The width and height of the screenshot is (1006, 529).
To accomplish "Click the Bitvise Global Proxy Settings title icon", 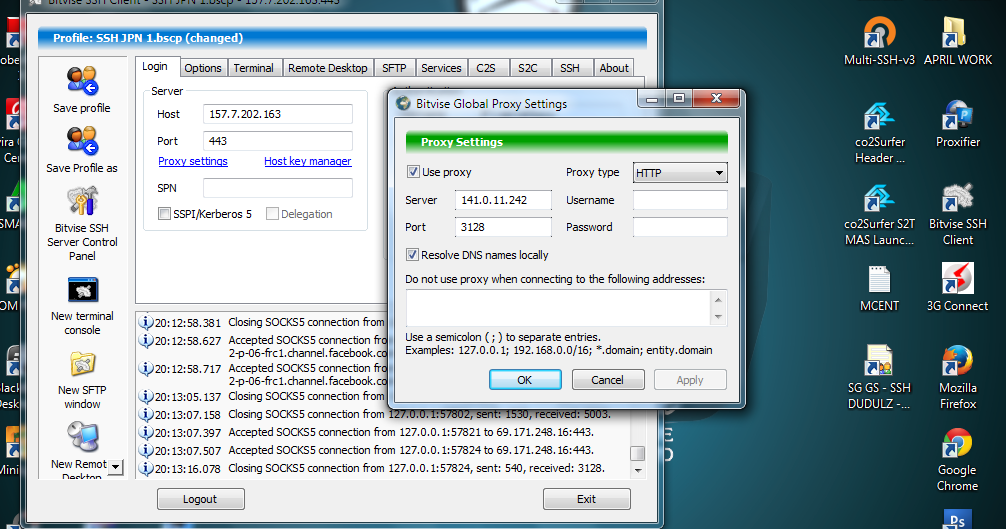I will pyautogui.click(x=404, y=103).
